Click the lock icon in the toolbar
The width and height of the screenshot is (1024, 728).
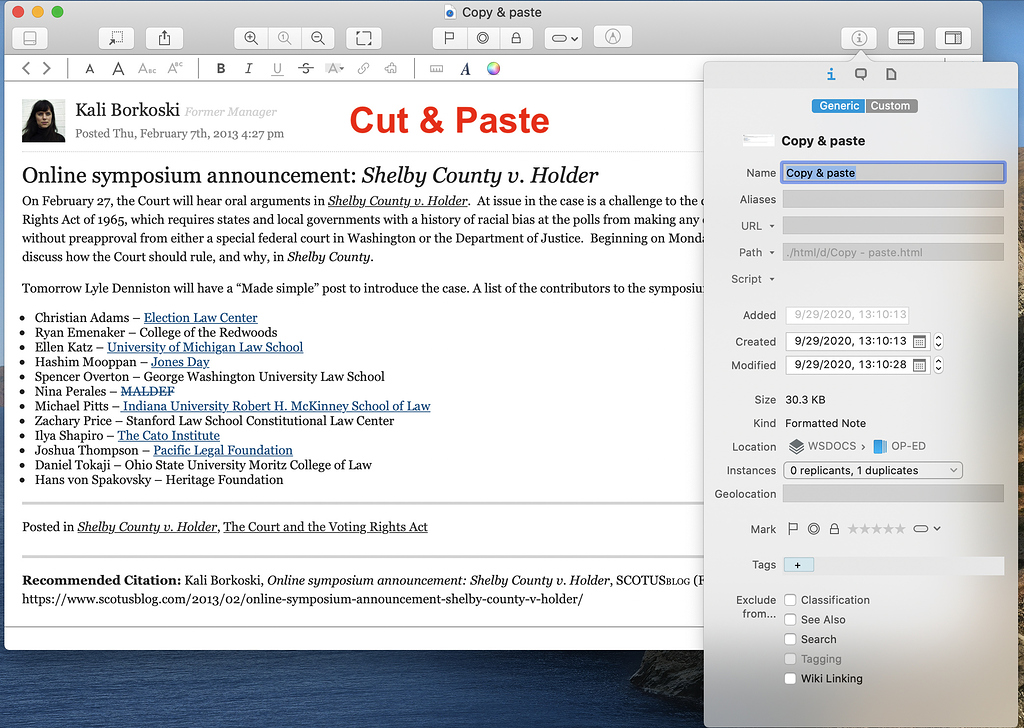click(x=514, y=37)
